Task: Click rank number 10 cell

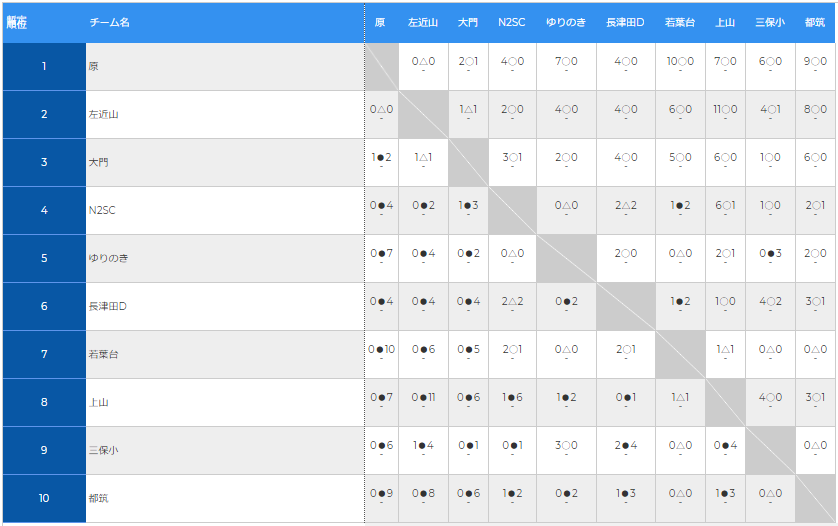Action: tap(44, 499)
